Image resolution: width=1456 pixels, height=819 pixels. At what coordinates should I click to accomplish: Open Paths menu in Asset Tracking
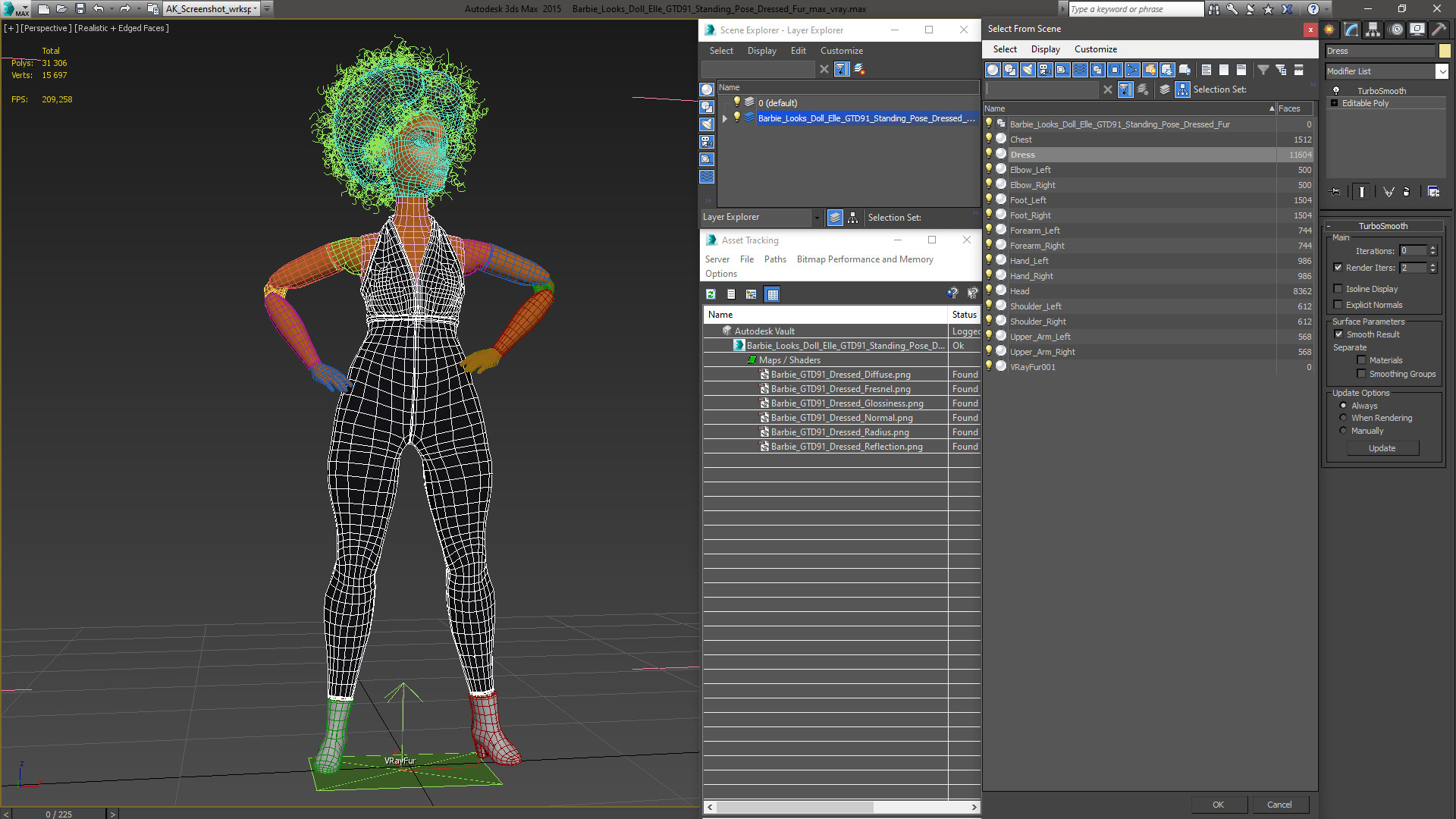(x=775, y=259)
